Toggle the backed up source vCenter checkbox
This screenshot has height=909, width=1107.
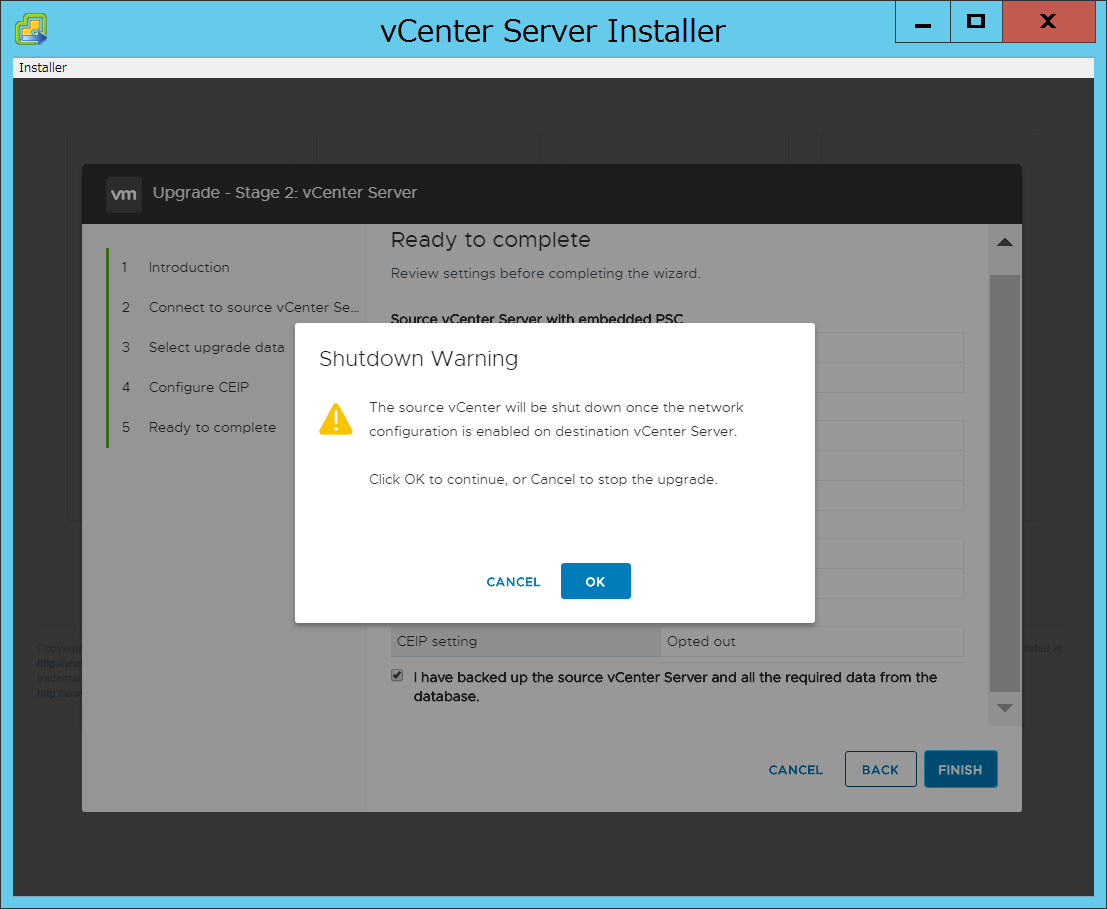point(397,675)
